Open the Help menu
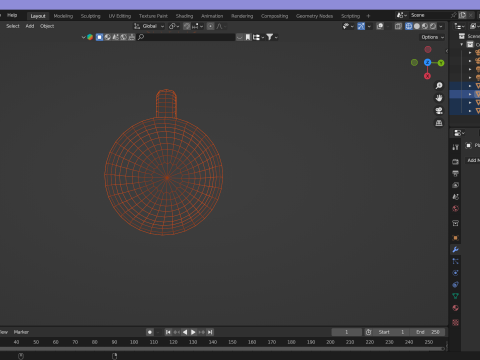This screenshot has height=360, width=480. (12, 15)
